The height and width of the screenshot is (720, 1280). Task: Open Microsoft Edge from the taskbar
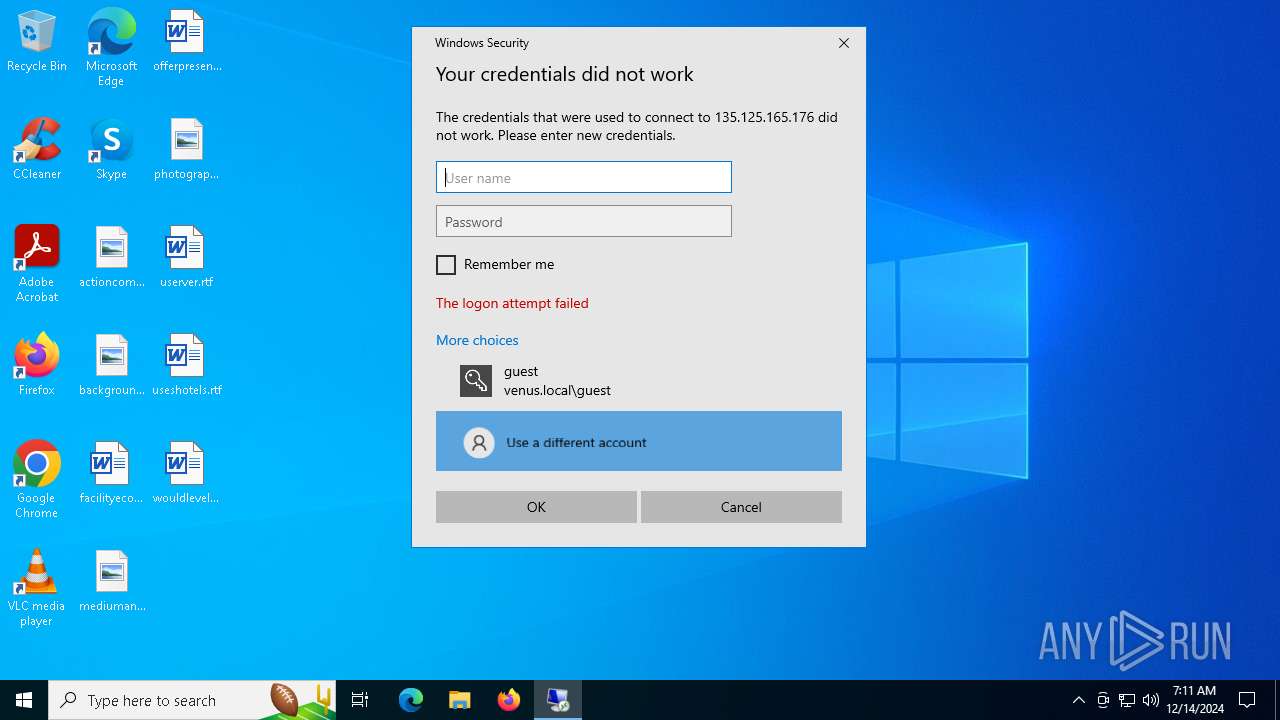411,700
